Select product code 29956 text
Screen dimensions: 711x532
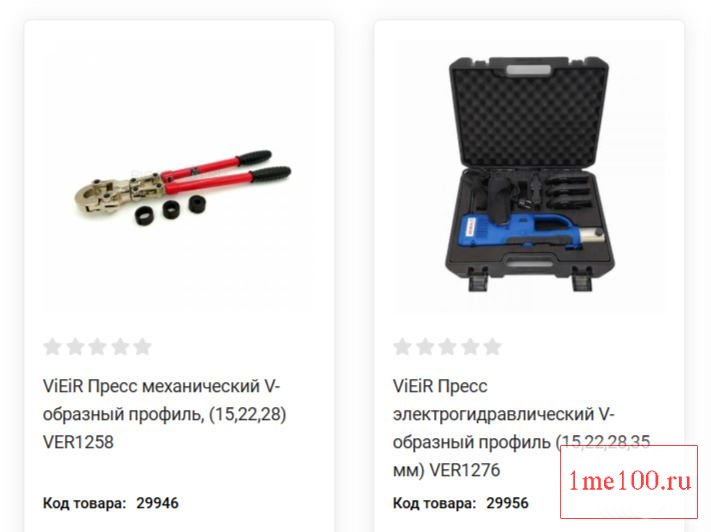coord(507,503)
